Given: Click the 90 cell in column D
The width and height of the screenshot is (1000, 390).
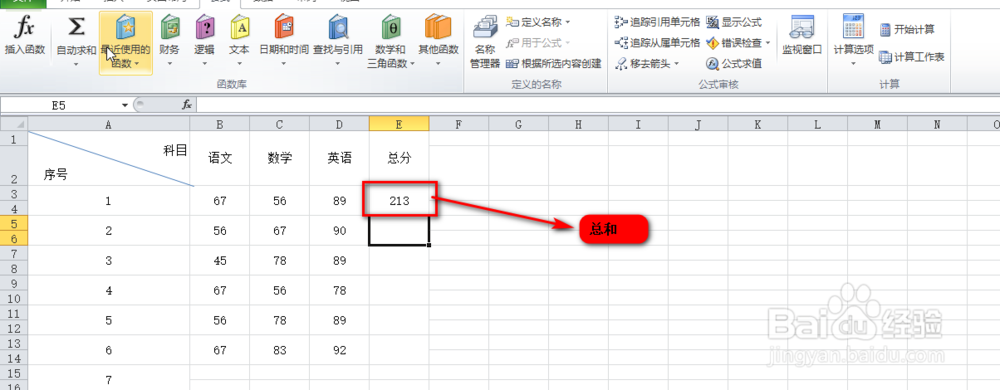Looking at the screenshot, I should [339, 231].
